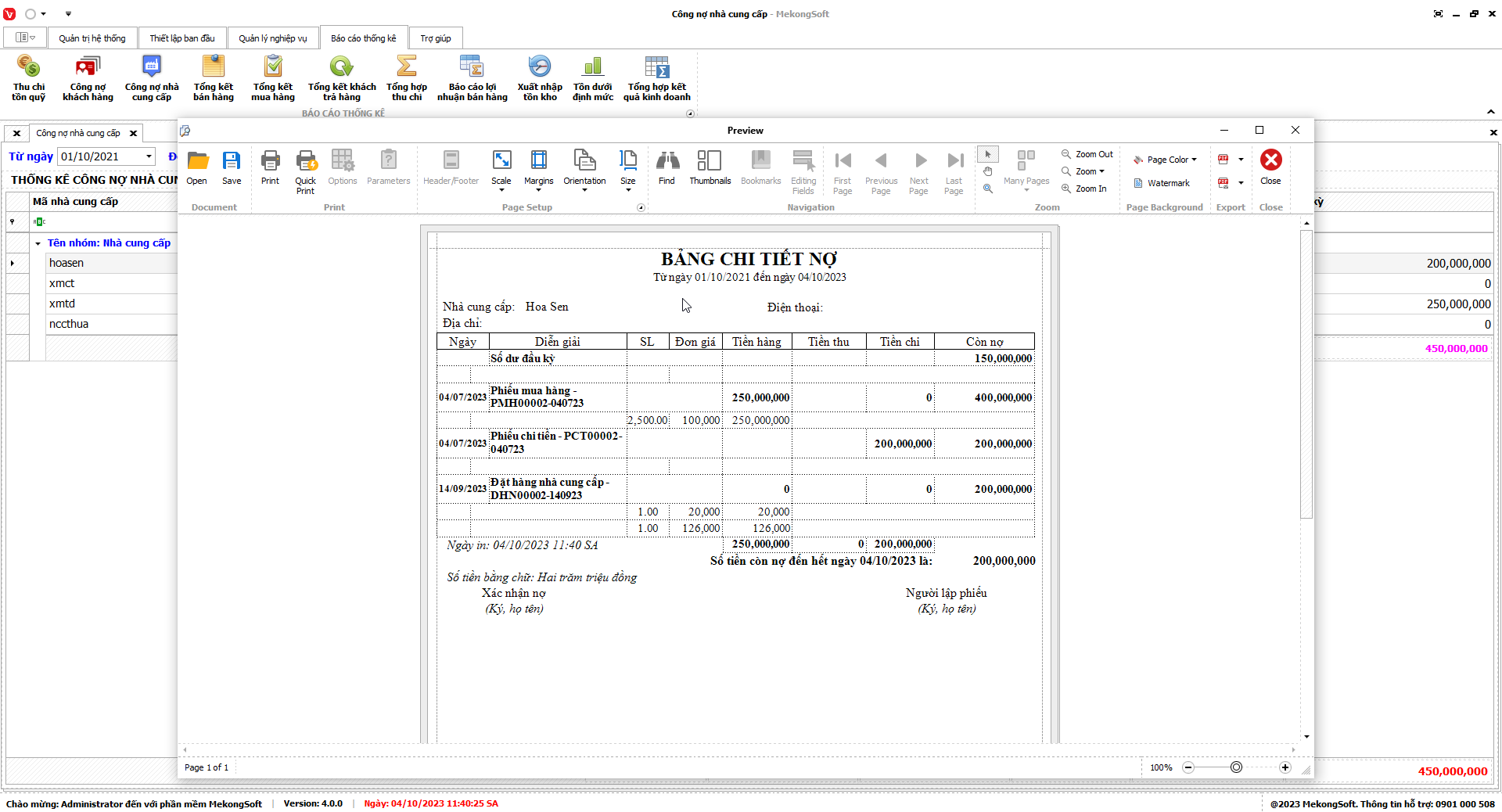Activate the hand pan tool

[988, 171]
